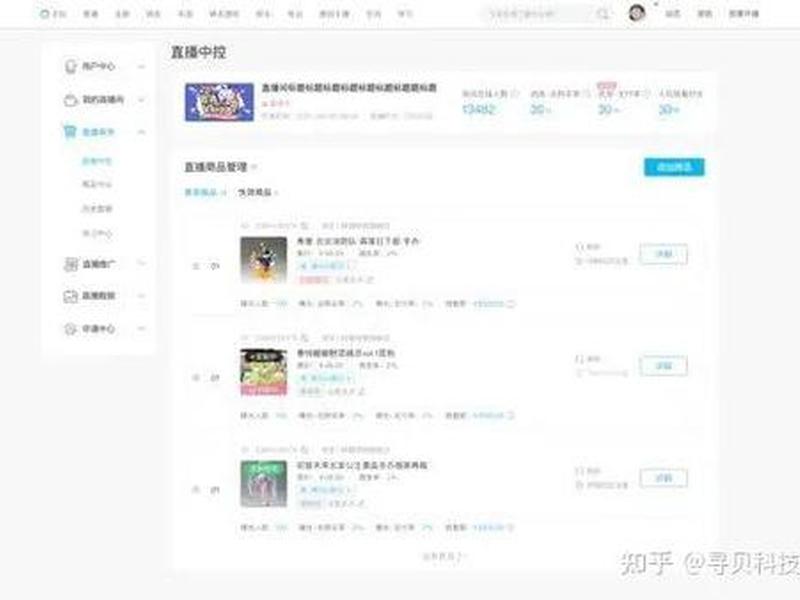Click the 用户中心 sidebar label

tap(99, 66)
